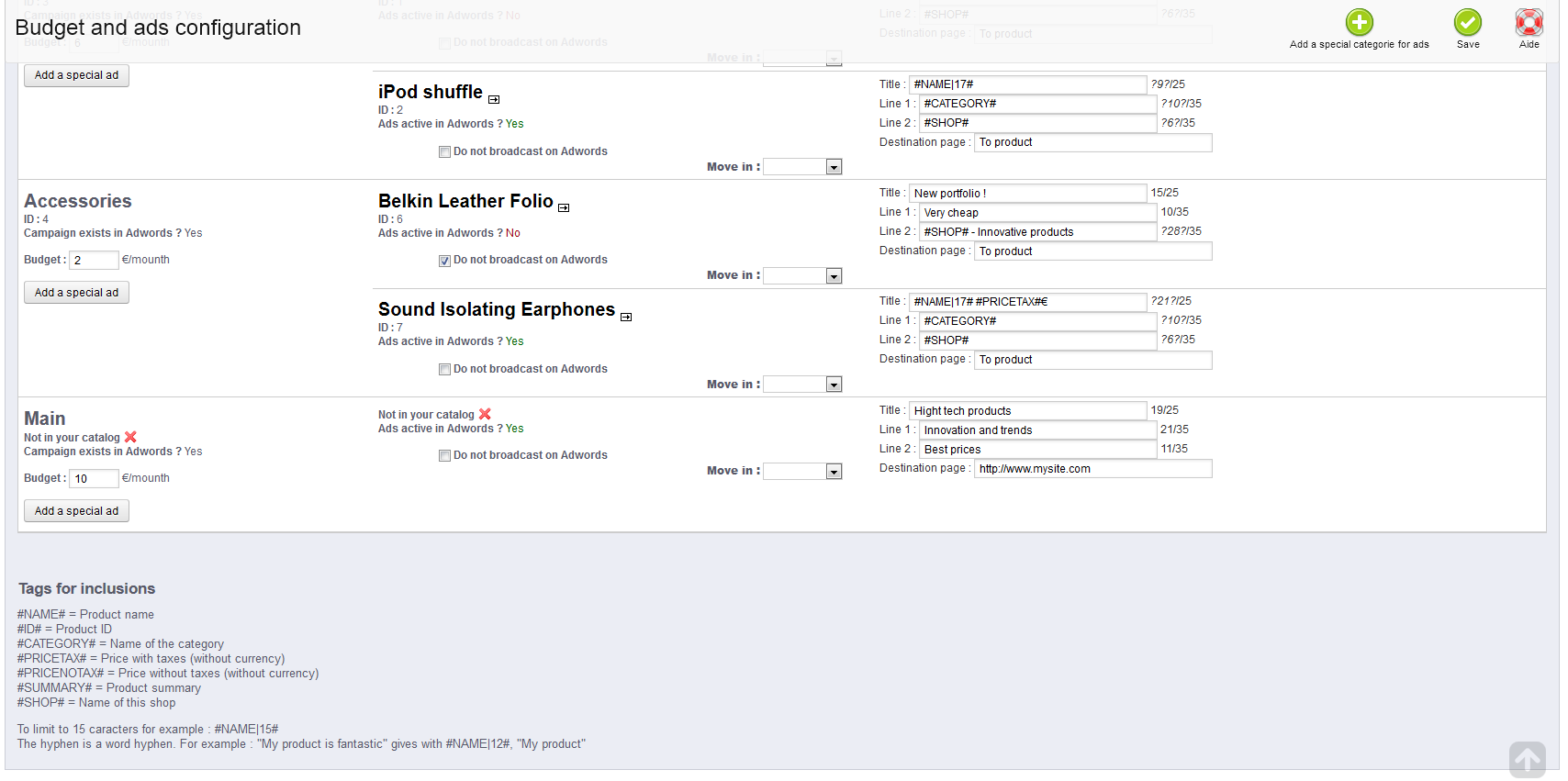Click Main Line 1 'Innovation and trends' field
1568x781 pixels.
coord(1037,430)
